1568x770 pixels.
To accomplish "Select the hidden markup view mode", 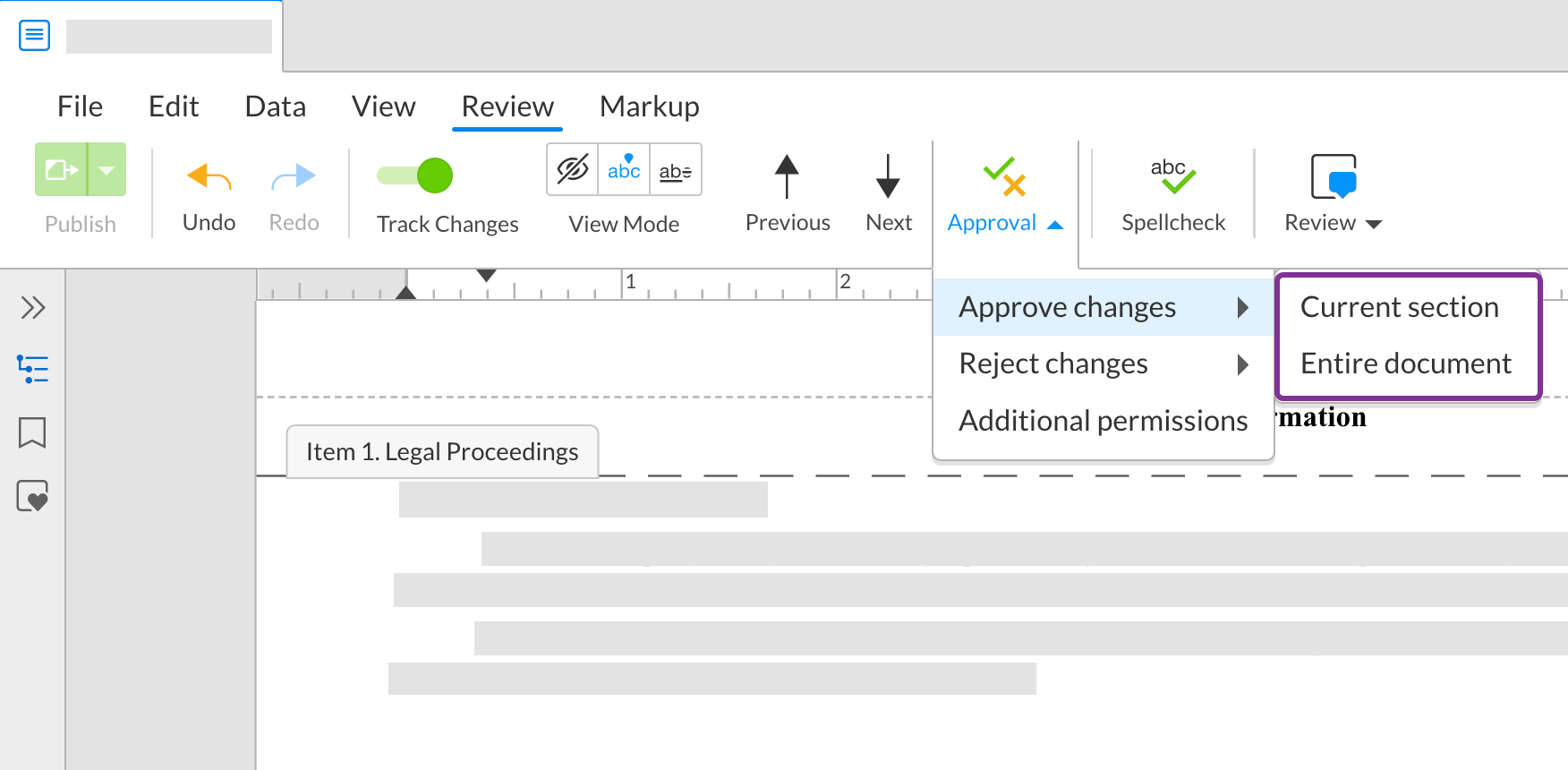I will coord(572,169).
